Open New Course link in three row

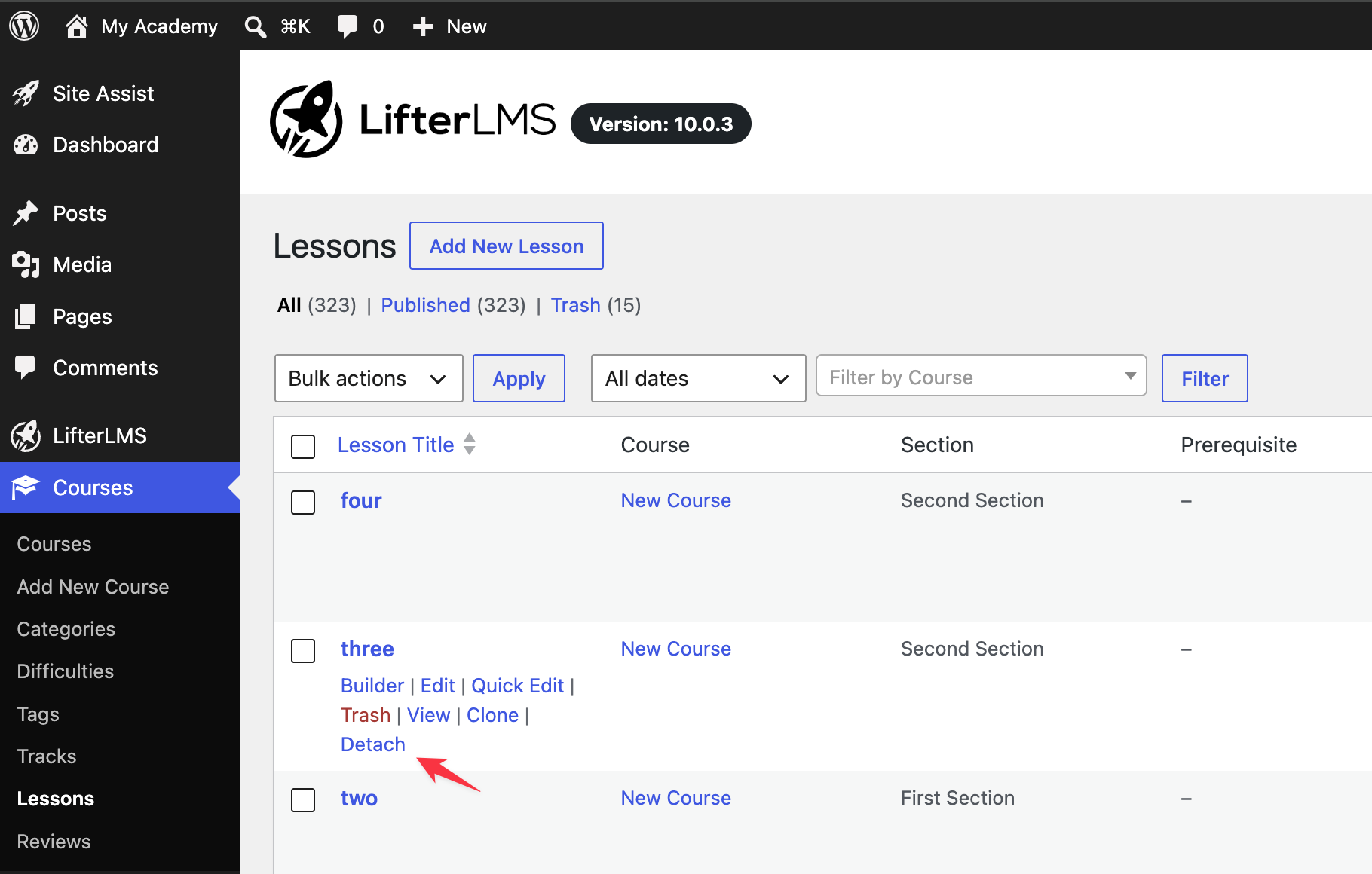click(676, 649)
